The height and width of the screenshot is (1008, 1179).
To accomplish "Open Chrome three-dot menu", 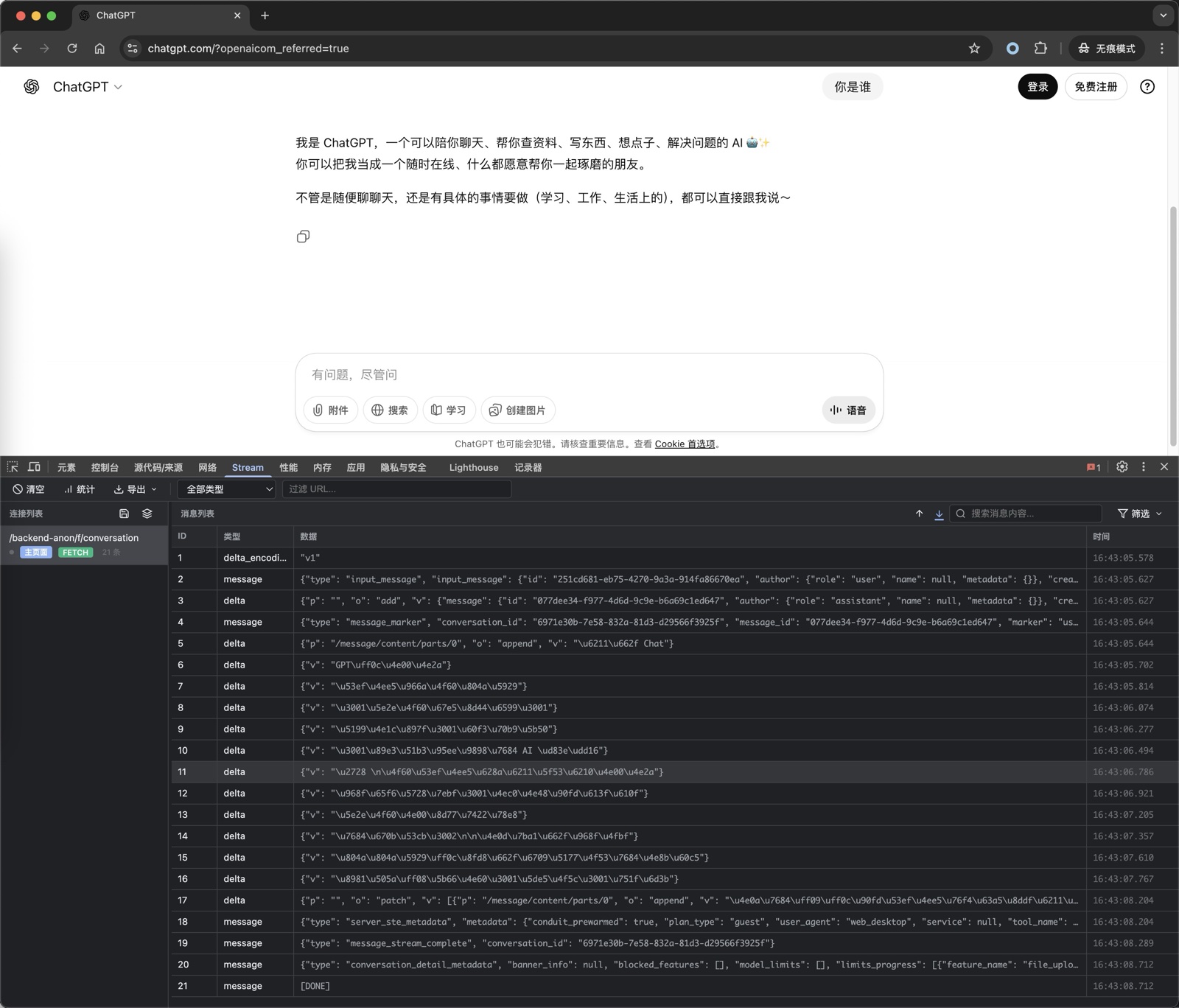I will [x=1162, y=49].
